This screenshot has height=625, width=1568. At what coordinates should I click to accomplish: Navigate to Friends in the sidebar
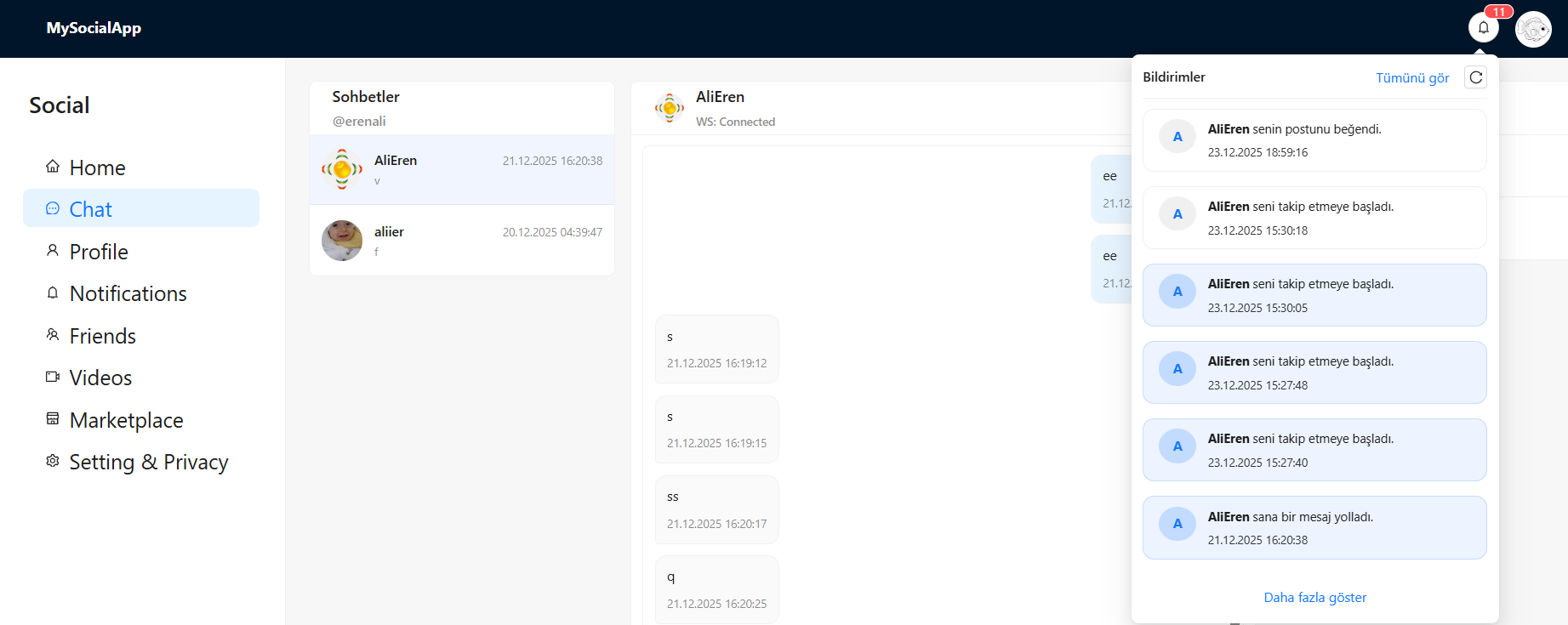pyautogui.click(x=141, y=336)
